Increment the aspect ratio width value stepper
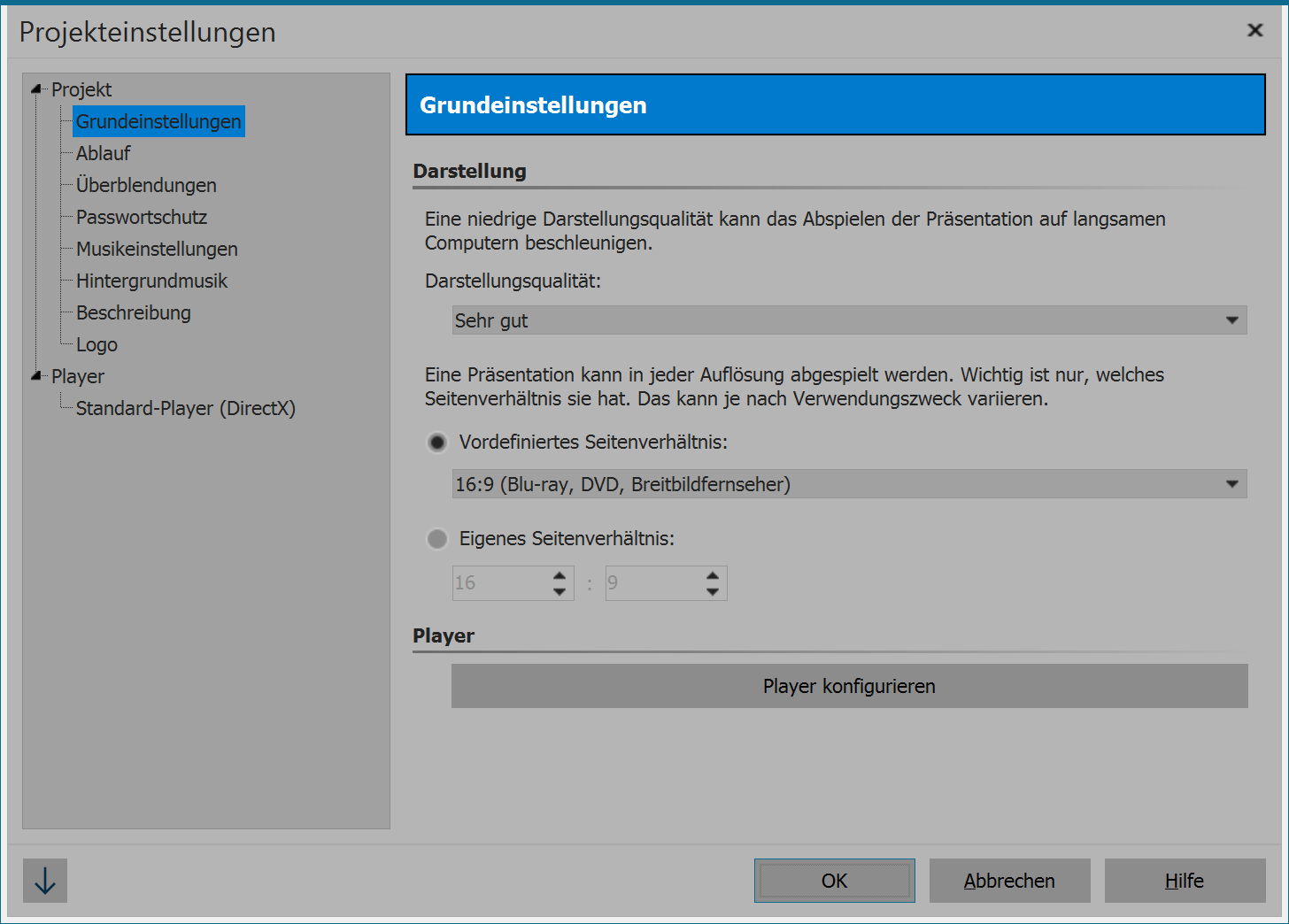The image size is (1289, 924). [x=559, y=577]
